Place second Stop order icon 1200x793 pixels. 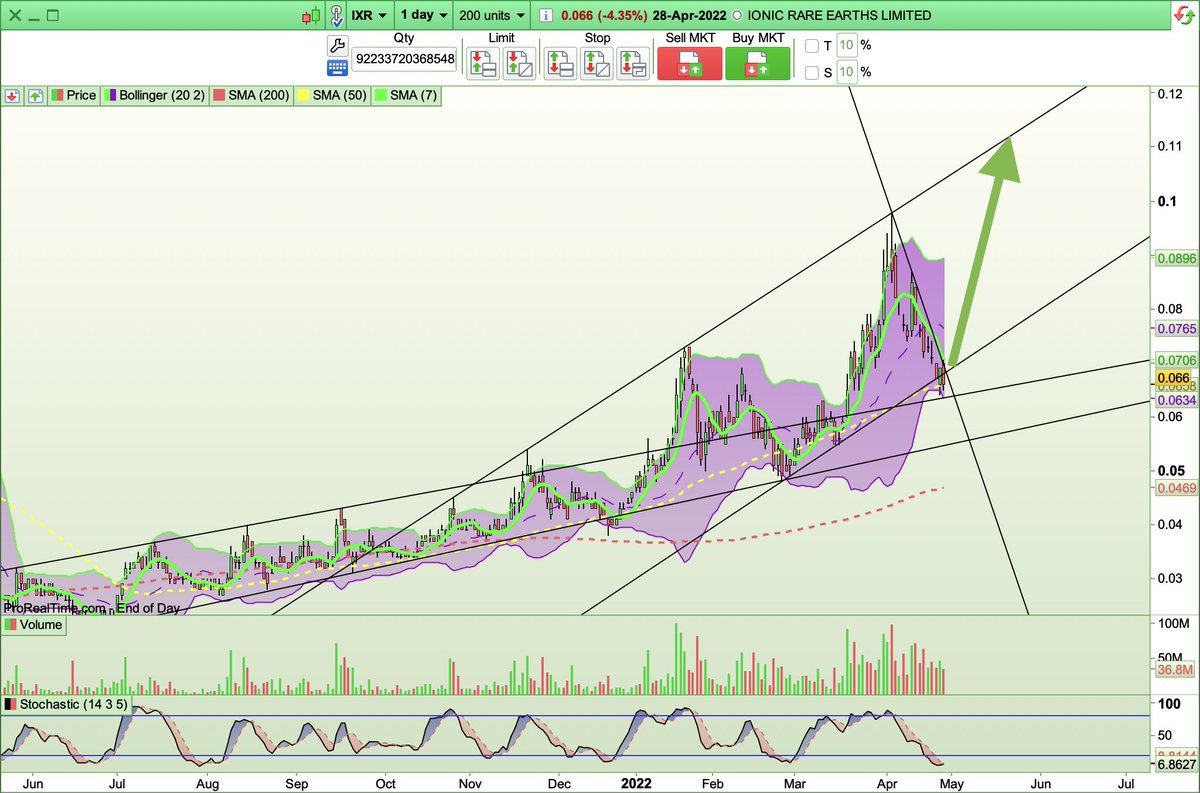coord(597,62)
